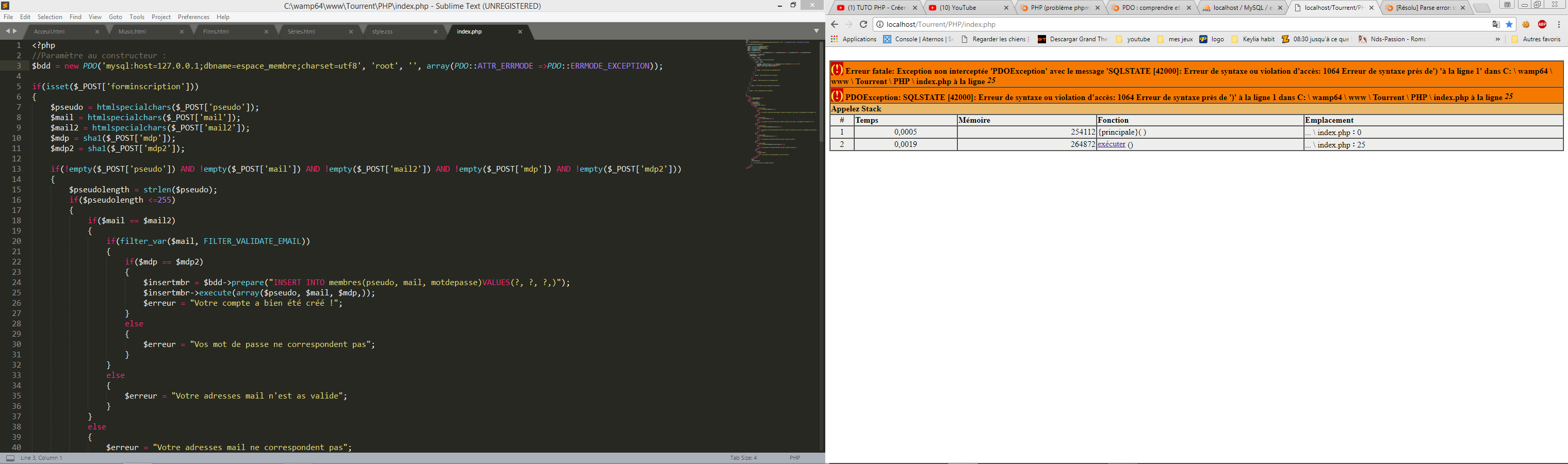Click the browser reload button

point(863,24)
